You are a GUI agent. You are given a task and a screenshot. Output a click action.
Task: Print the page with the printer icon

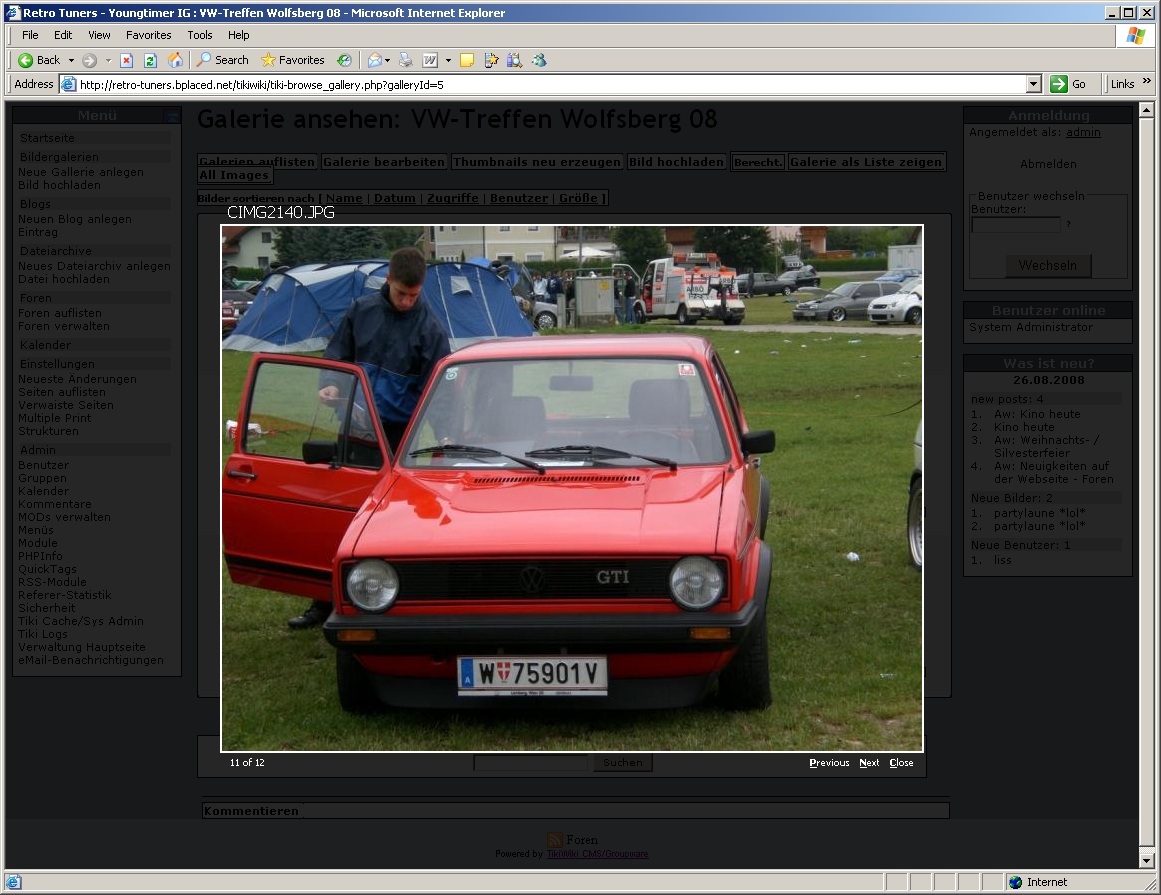[405, 61]
